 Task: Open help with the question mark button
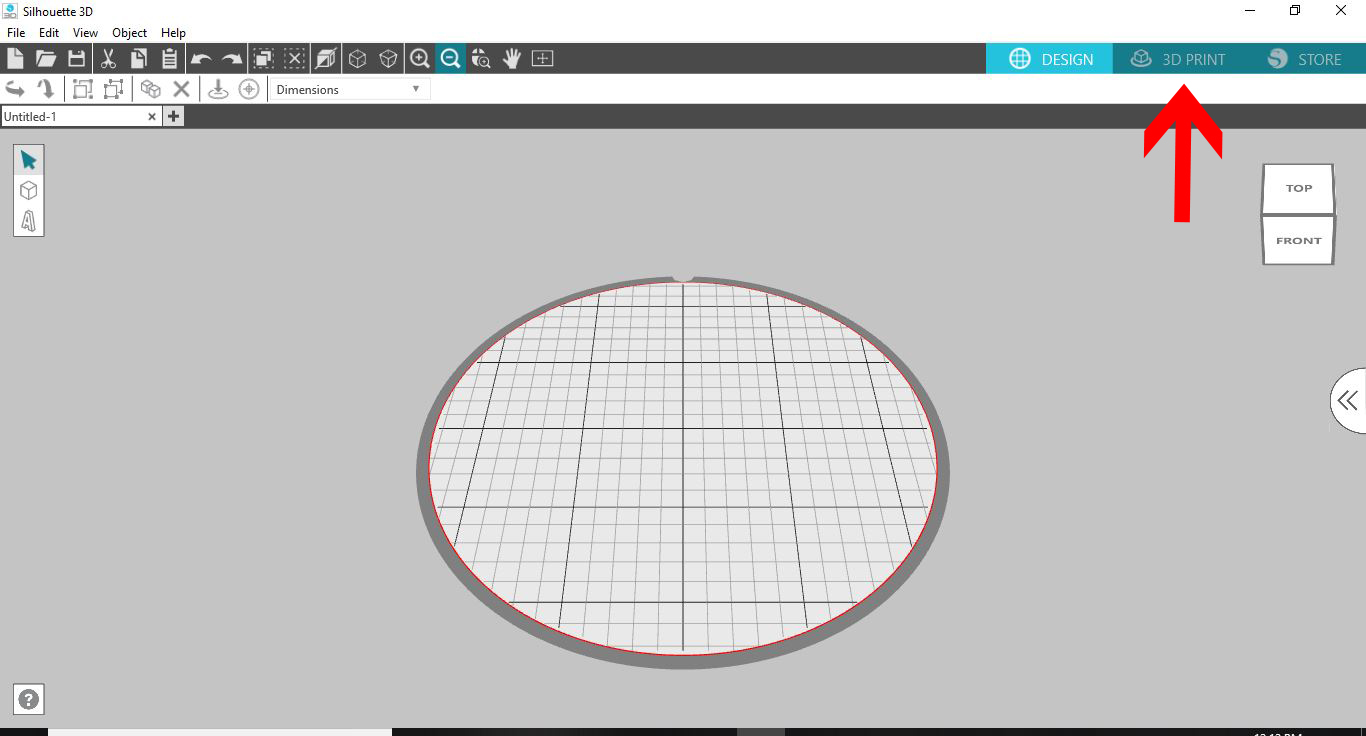point(29,700)
